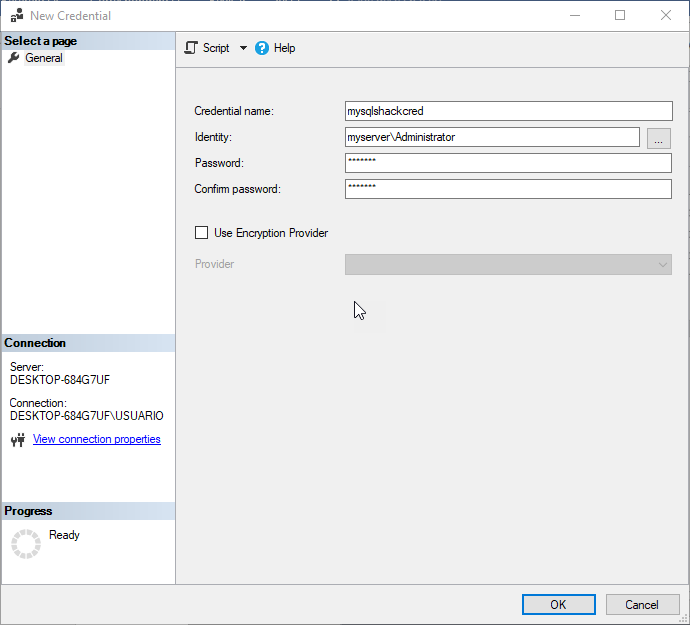
Task: Focus the Password field
Action: (x=507, y=163)
